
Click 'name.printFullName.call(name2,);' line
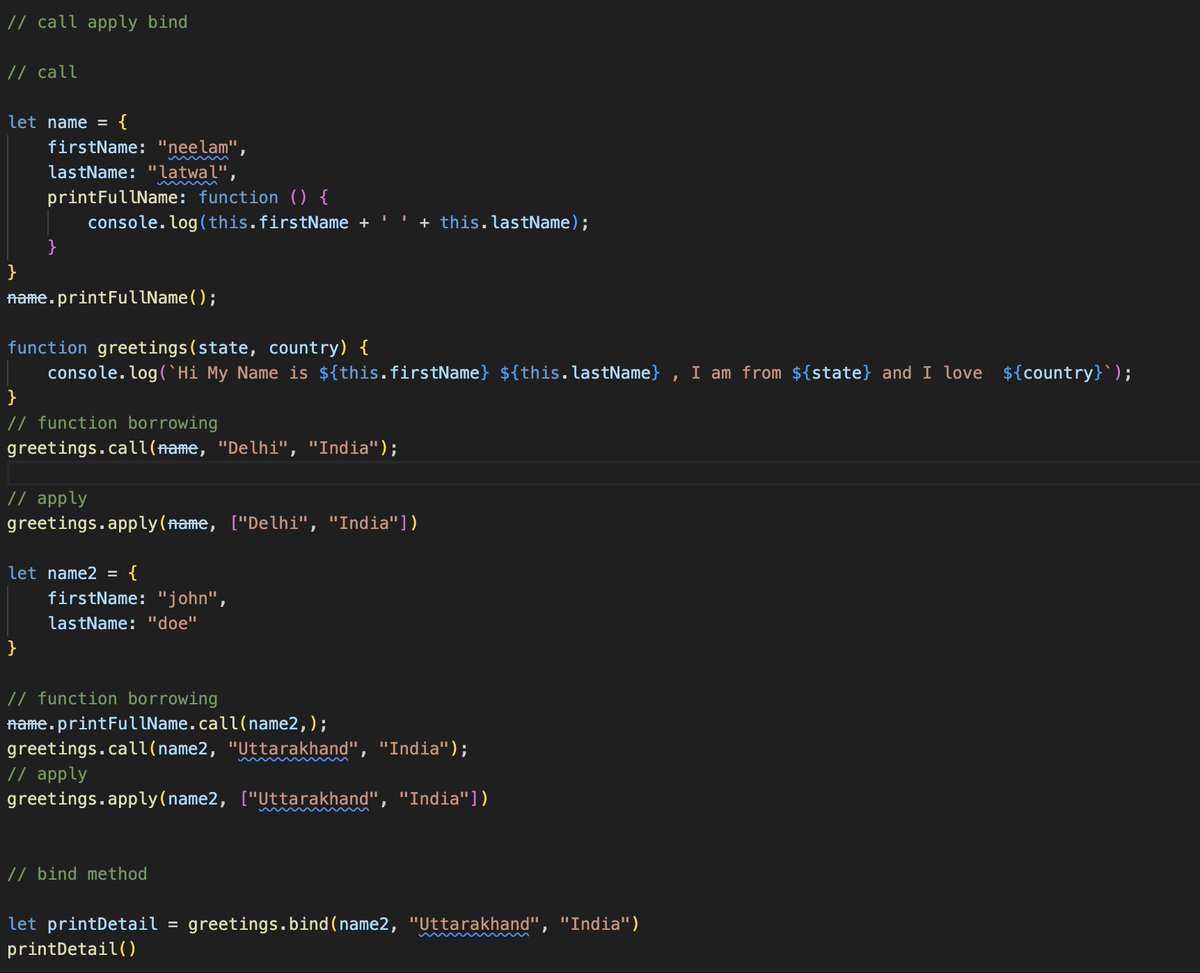167,723
